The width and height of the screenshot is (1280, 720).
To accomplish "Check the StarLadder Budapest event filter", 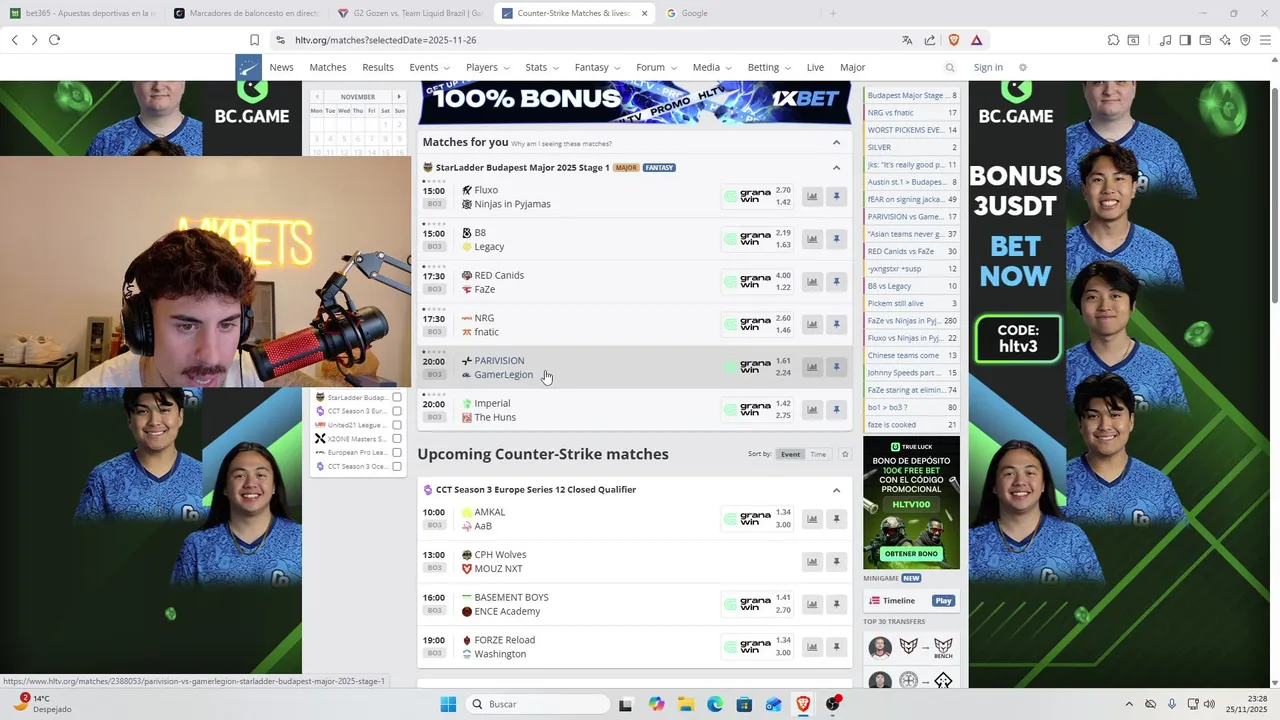I will 397,397.
